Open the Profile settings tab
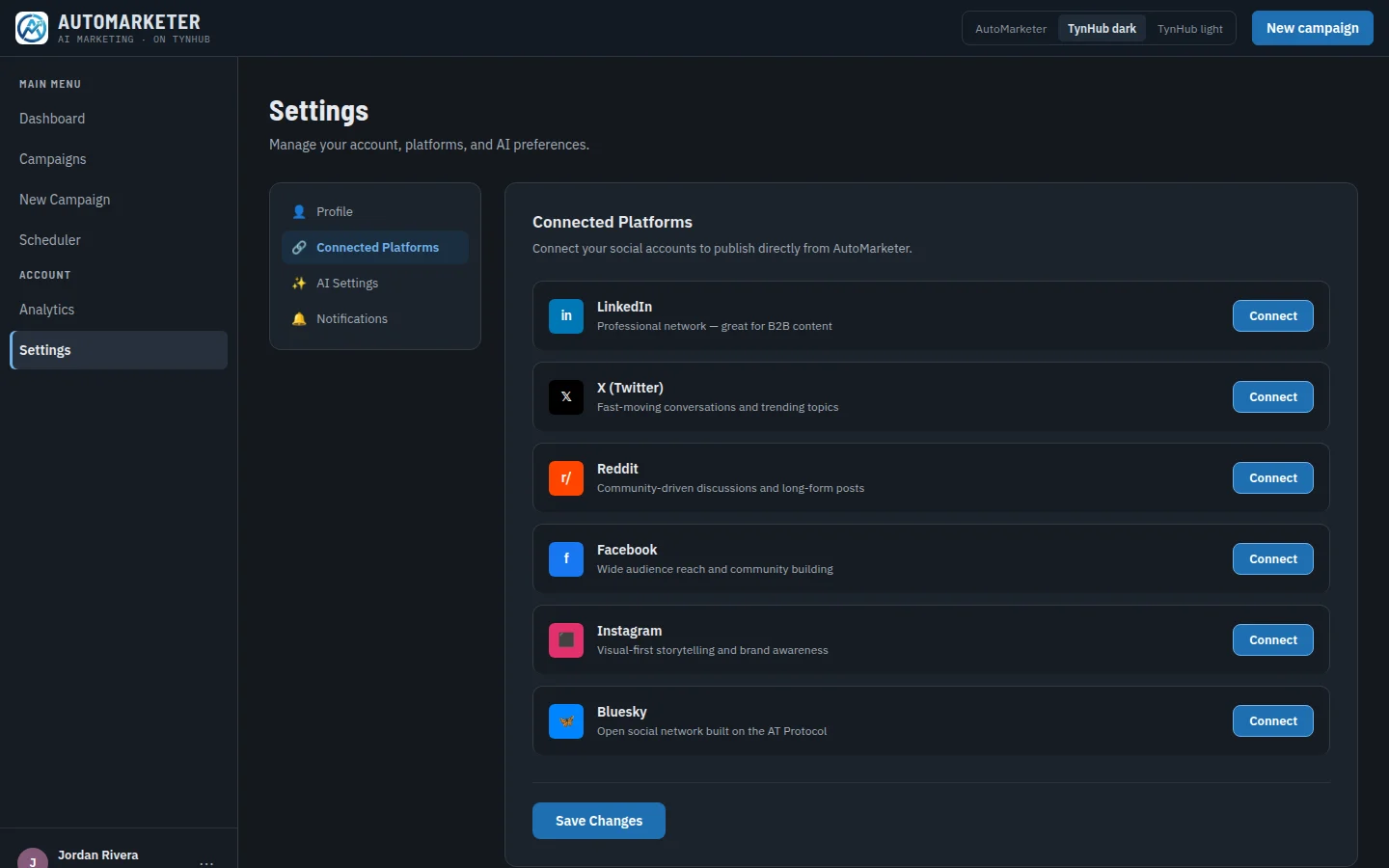The height and width of the screenshot is (868, 1389). (375, 212)
